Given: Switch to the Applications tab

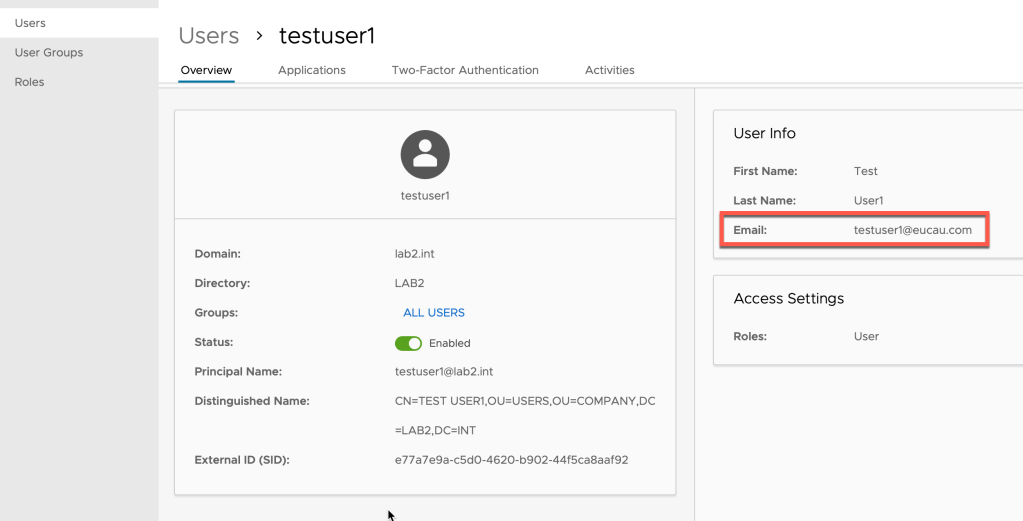Looking at the screenshot, I should (x=312, y=70).
